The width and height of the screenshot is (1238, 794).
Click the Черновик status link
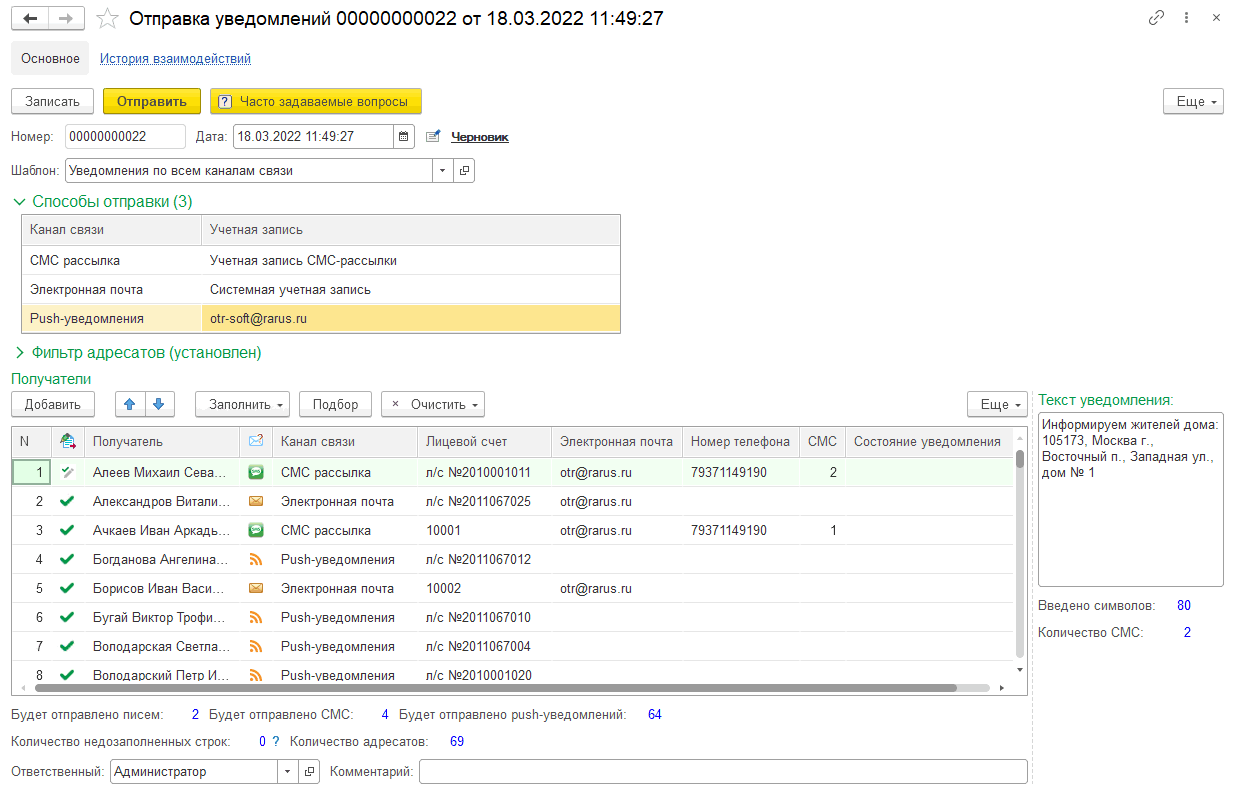tap(480, 137)
